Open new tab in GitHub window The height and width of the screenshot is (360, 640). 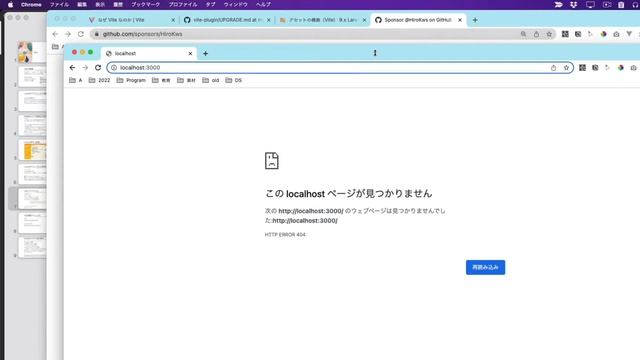pyautogui.click(x=475, y=20)
